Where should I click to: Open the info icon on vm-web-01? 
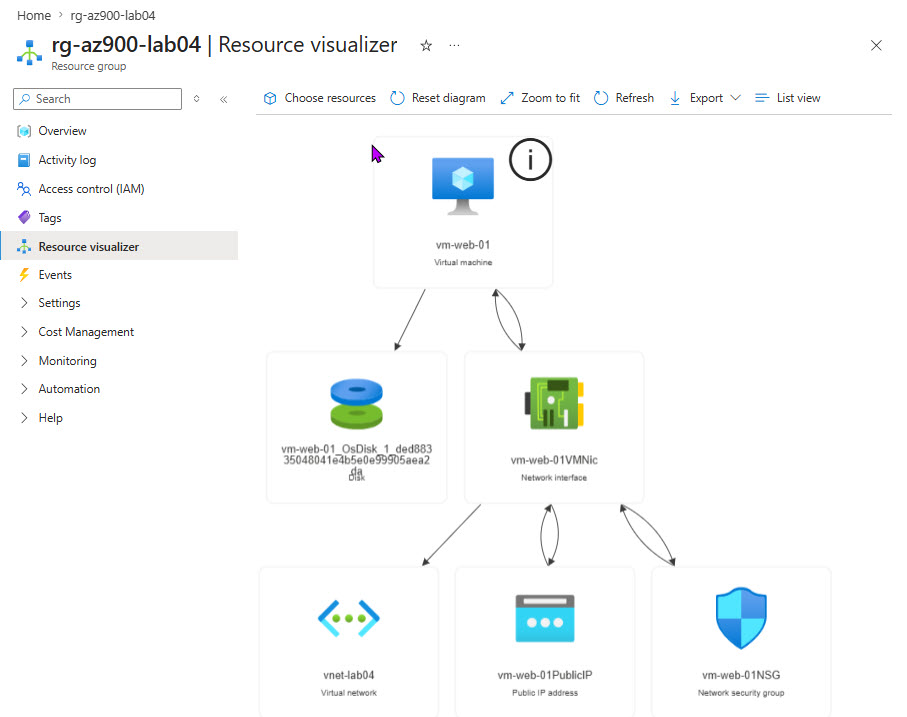(x=530, y=160)
